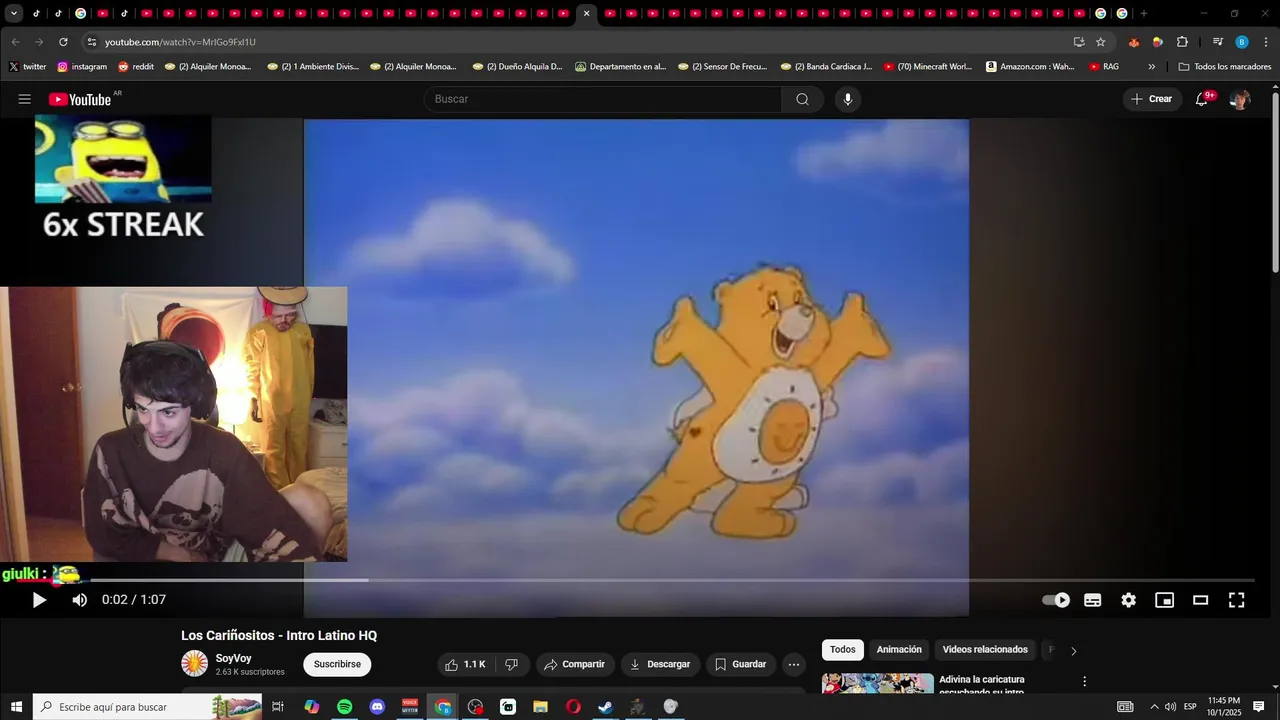Open options menu for Adivina la caricatura
The image size is (1280, 720).
(1084, 681)
